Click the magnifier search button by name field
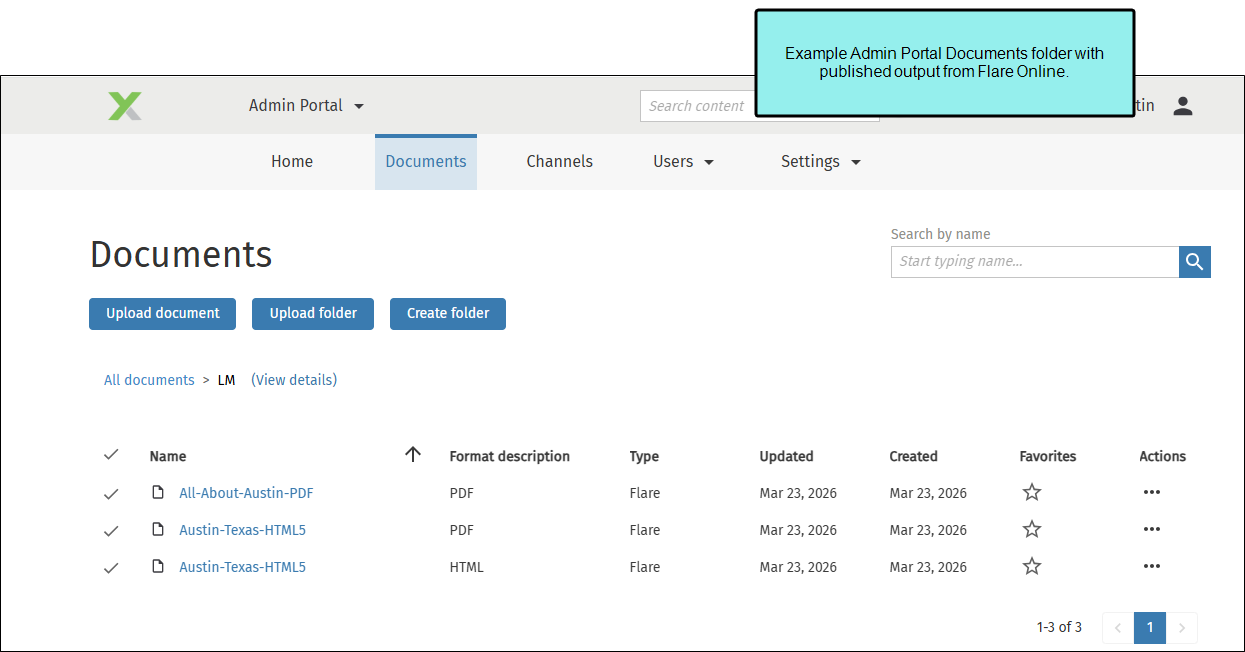This screenshot has height=652, width=1245. [x=1194, y=262]
